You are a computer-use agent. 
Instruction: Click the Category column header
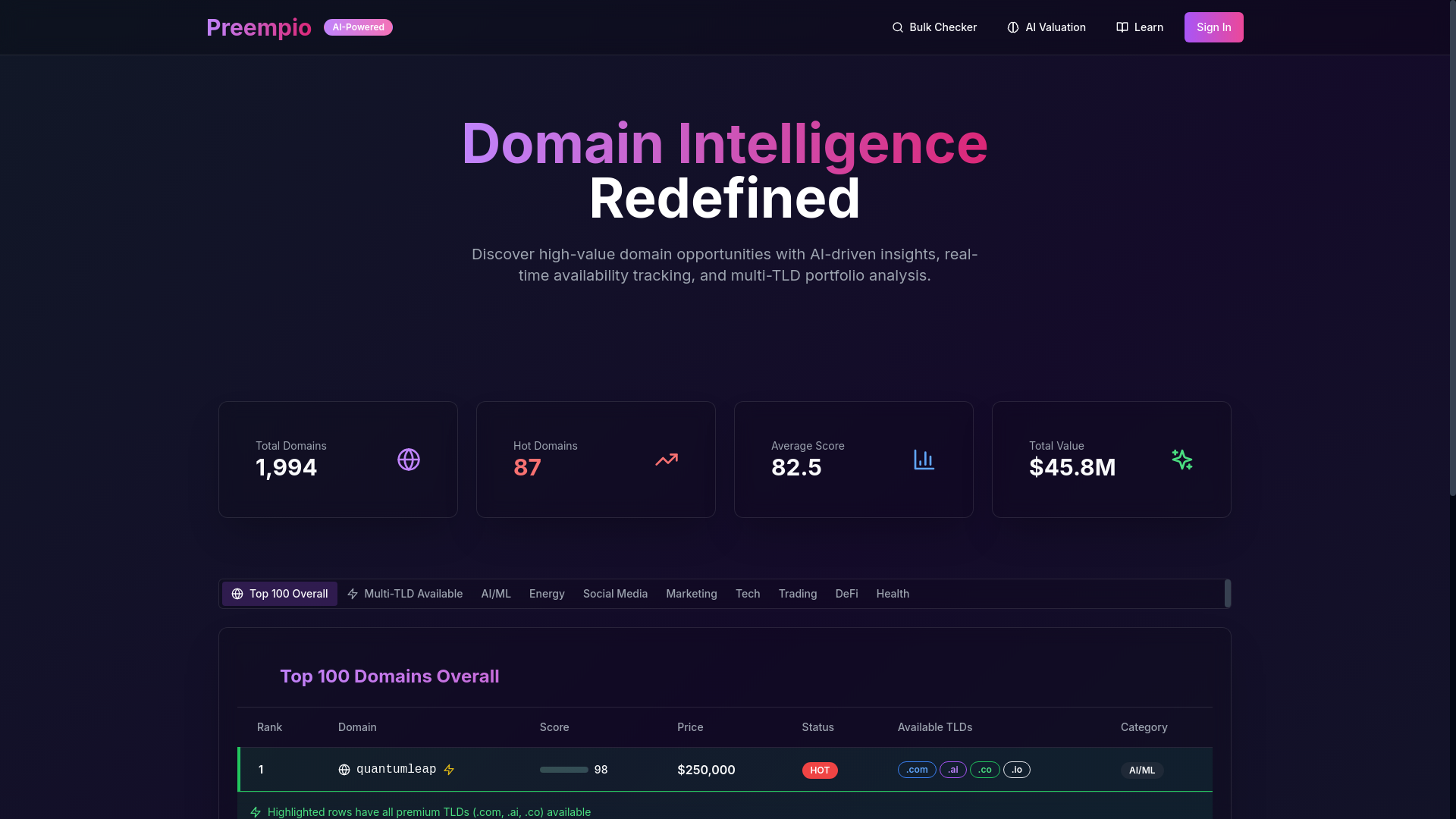pos(1144,727)
